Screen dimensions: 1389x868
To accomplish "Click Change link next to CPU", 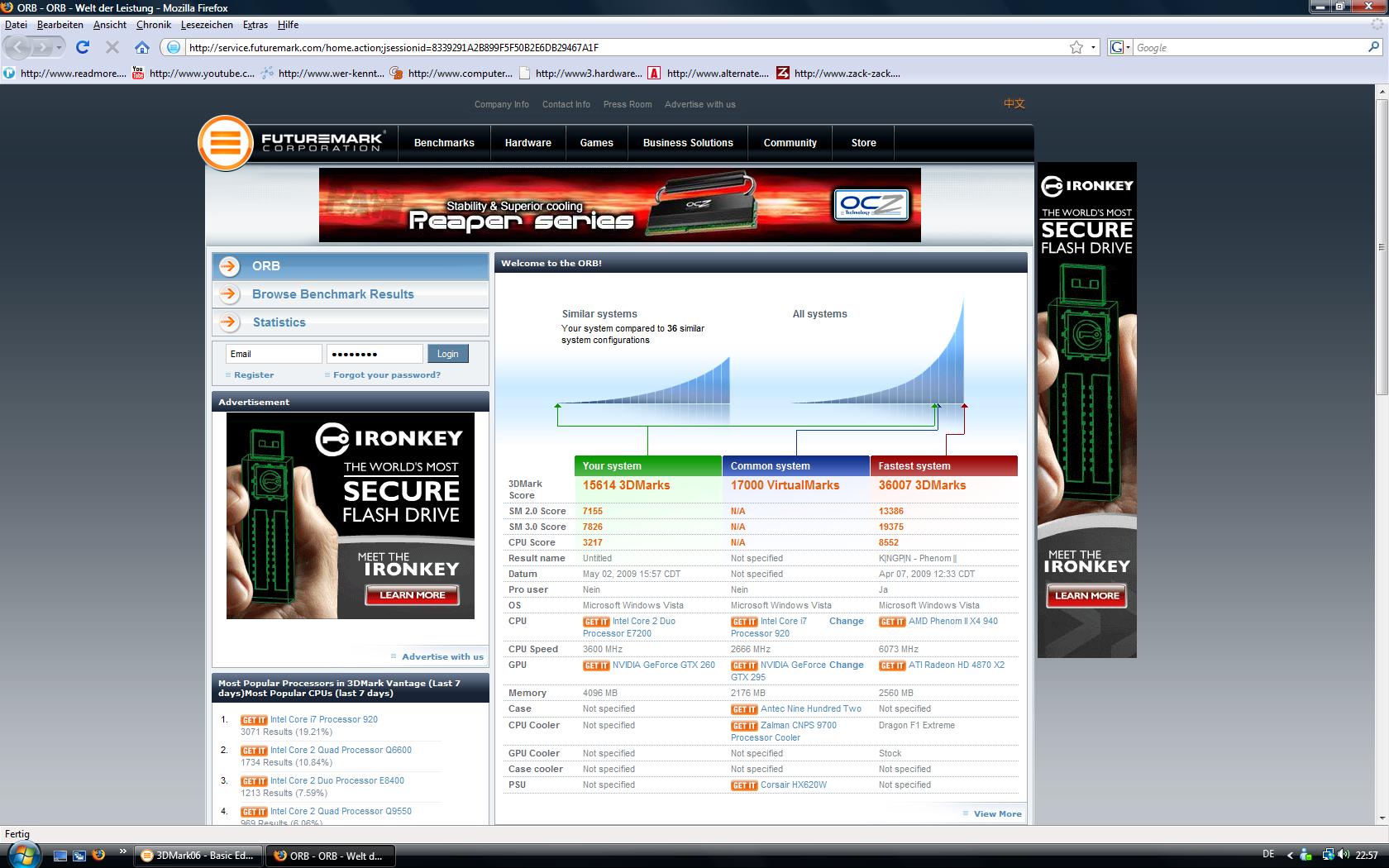I will (x=847, y=621).
